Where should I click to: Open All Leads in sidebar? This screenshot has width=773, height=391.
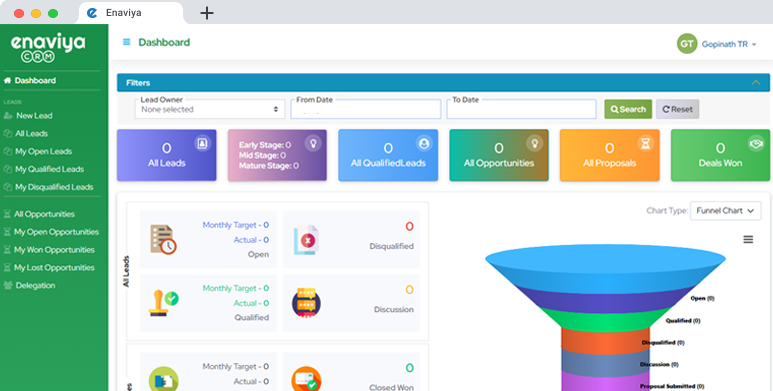point(26,134)
